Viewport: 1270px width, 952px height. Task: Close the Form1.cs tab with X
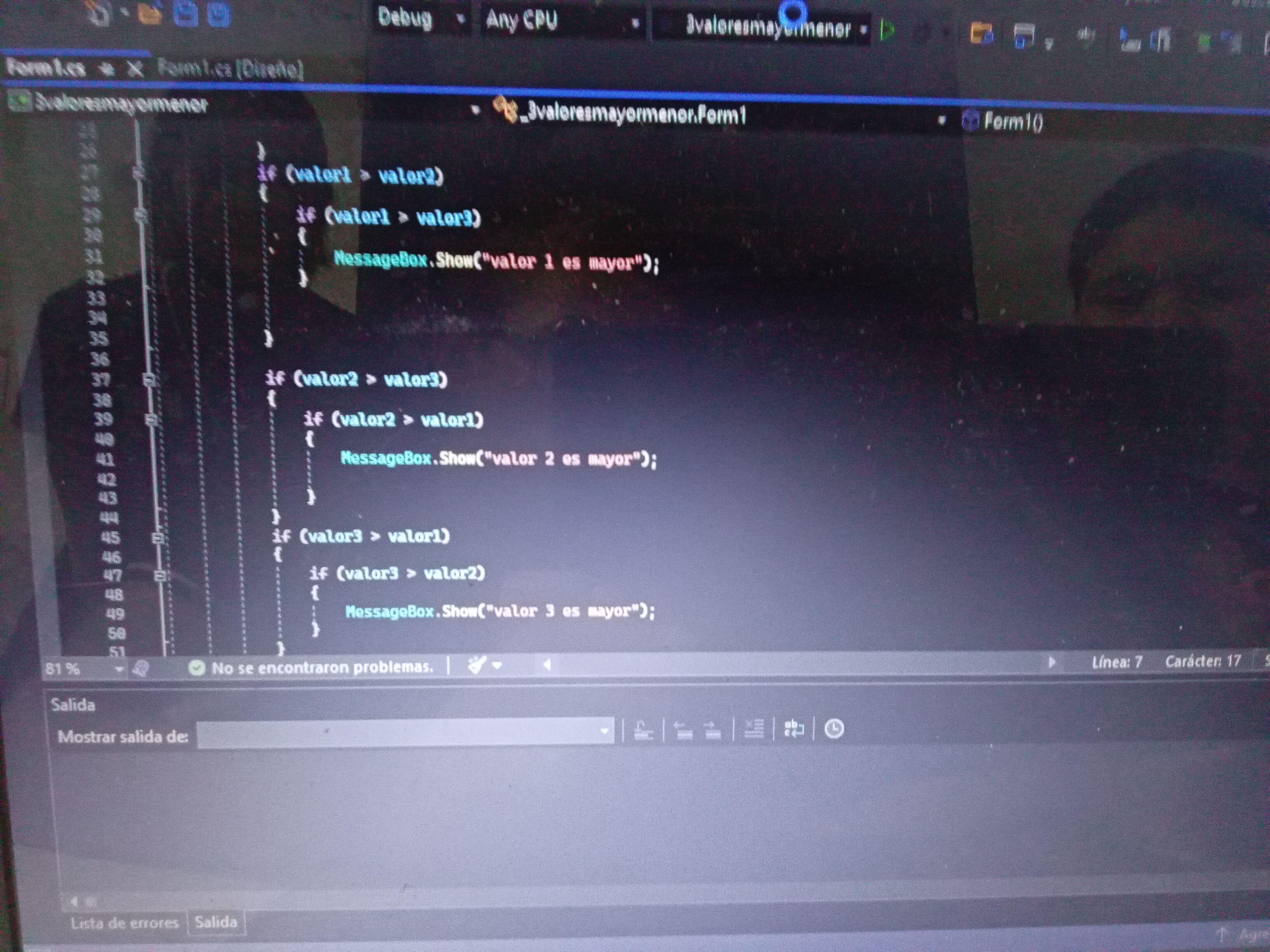(135, 70)
